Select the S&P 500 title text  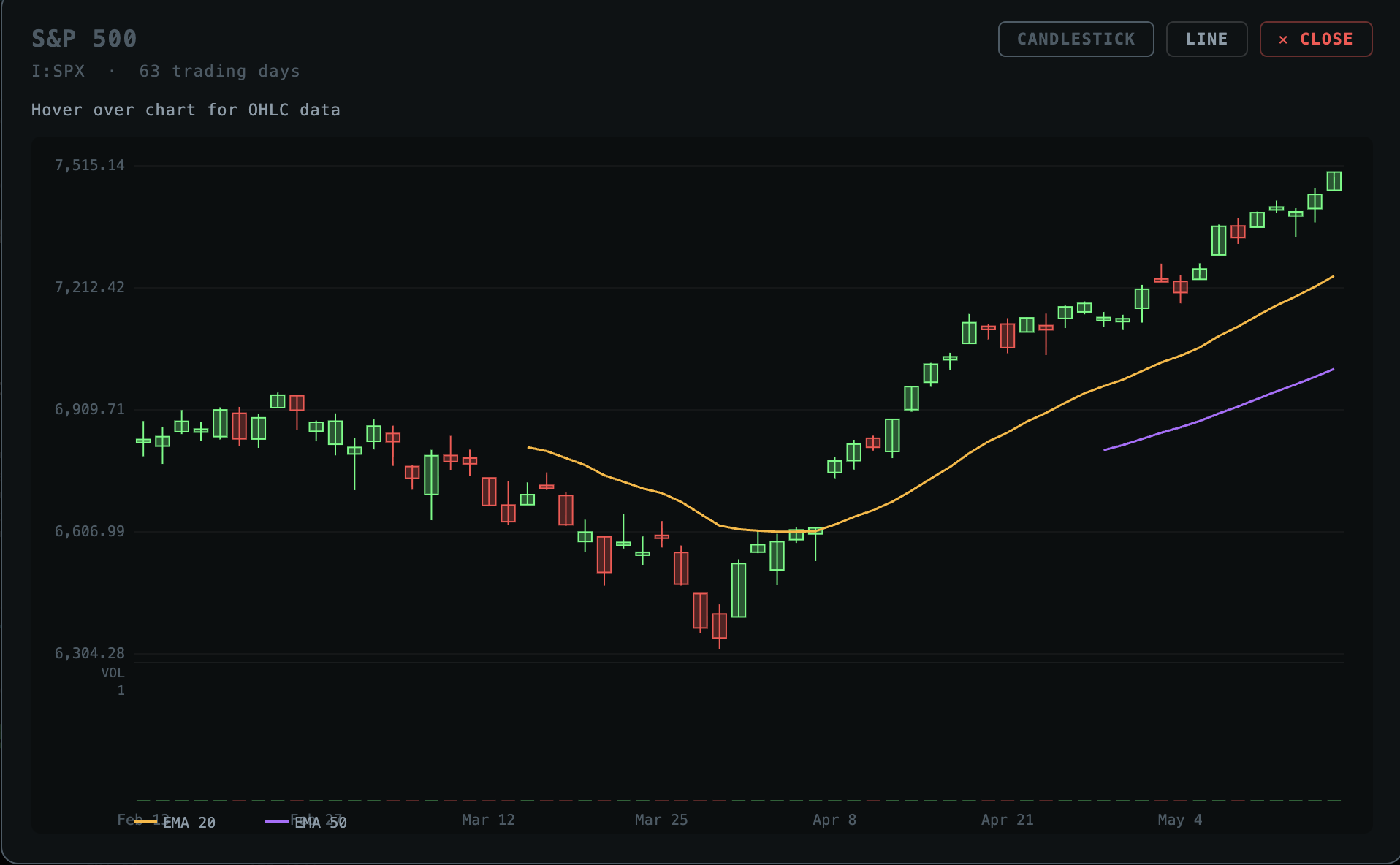point(84,39)
